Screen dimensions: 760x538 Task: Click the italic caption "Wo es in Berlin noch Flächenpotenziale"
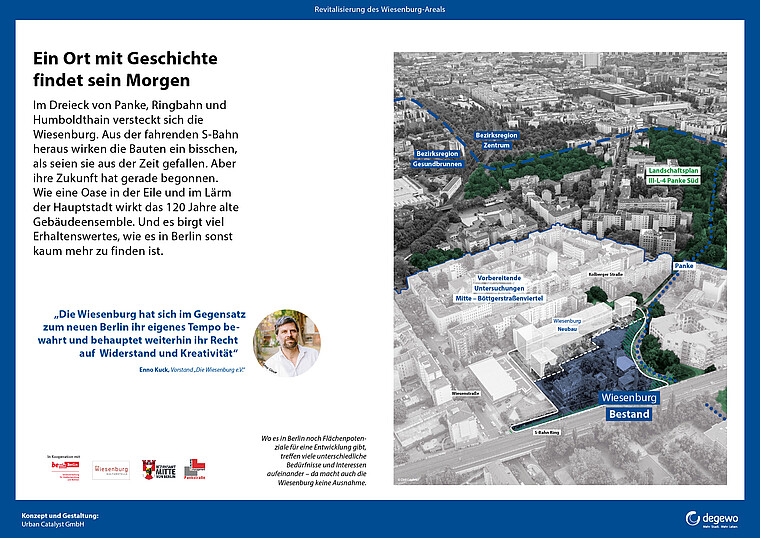(314, 460)
